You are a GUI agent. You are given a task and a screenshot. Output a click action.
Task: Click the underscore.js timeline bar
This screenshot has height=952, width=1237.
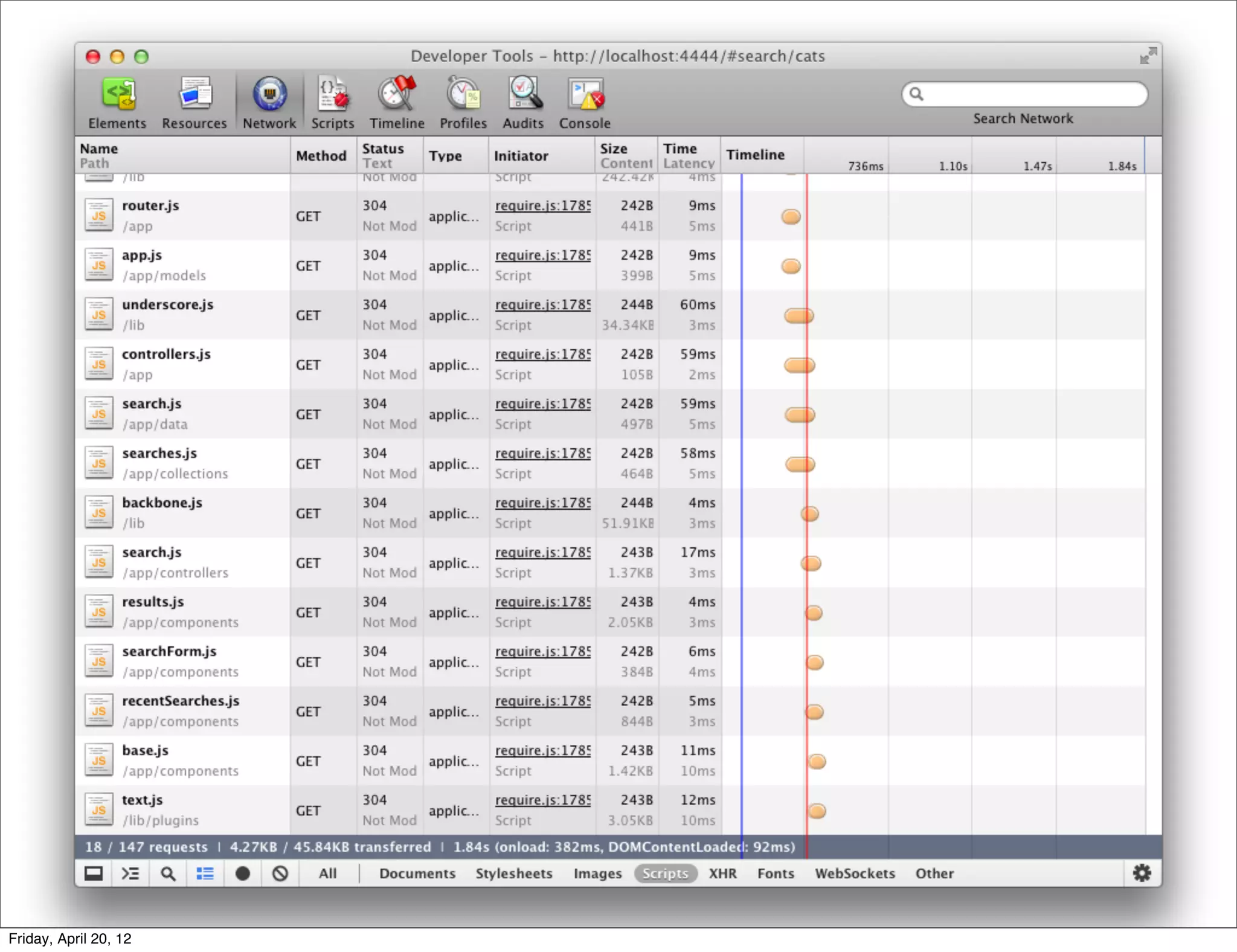pos(798,315)
